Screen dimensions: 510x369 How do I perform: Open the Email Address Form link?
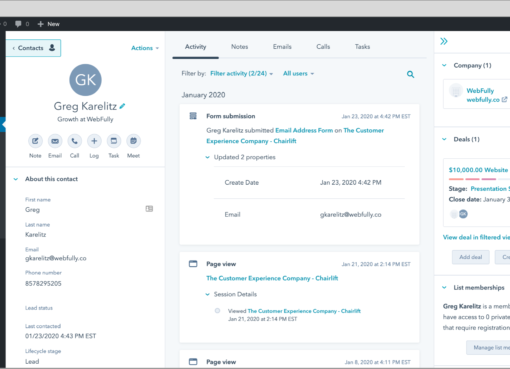(304, 130)
